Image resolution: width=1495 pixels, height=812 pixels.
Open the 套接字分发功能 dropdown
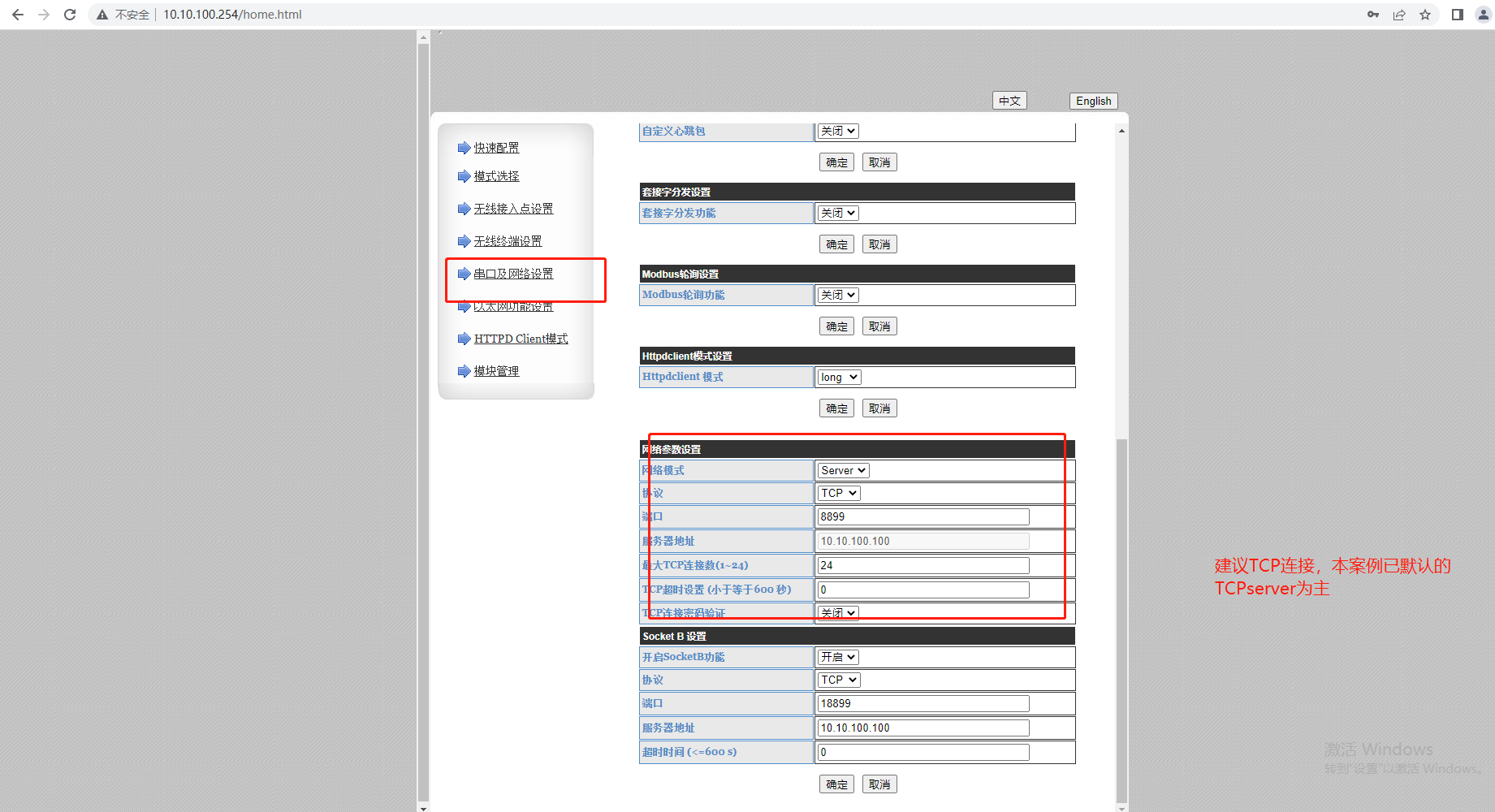(x=838, y=213)
